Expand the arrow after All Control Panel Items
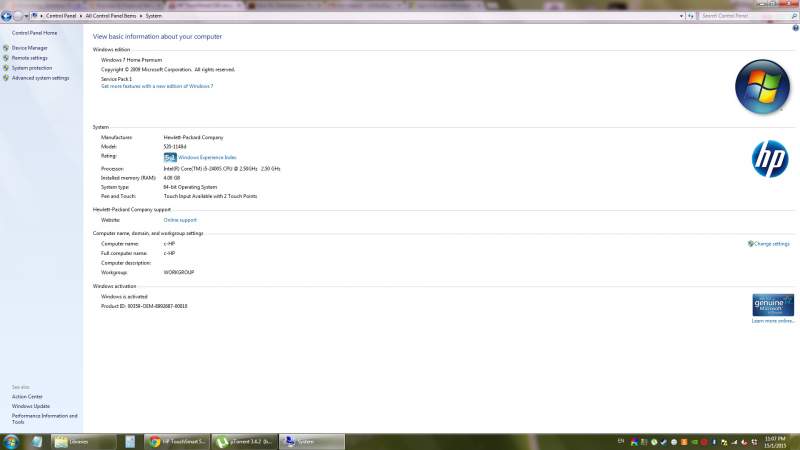Screen dimensions: 800x450 point(141,16)
